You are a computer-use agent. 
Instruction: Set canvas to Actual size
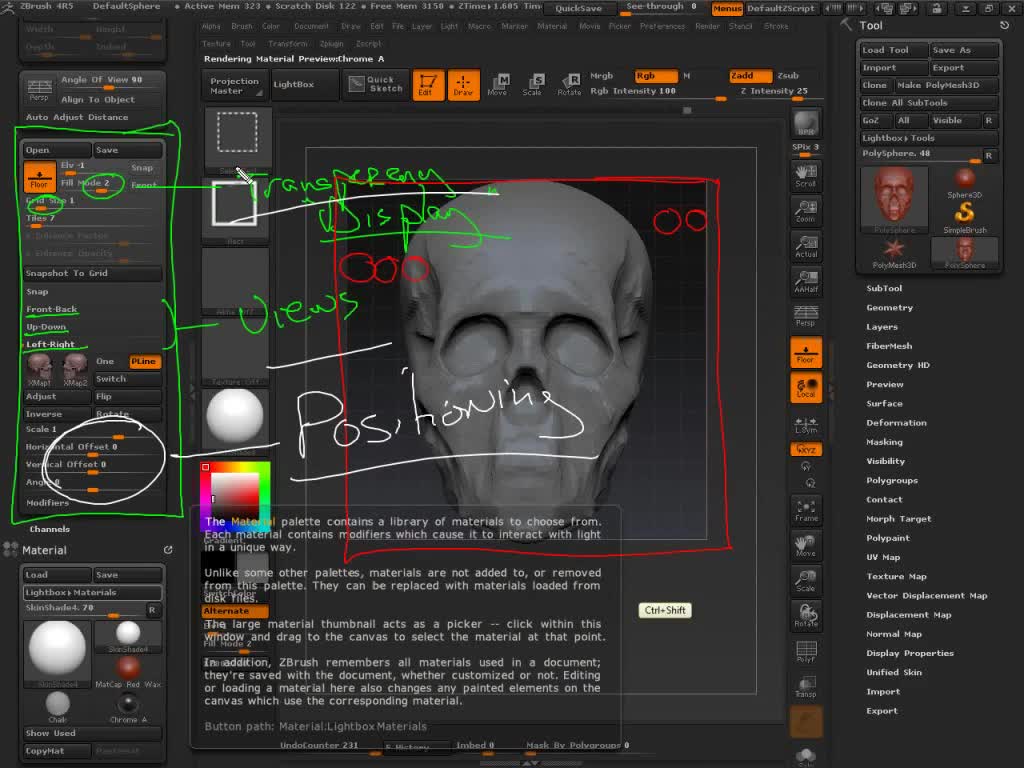tap(806, 246)
